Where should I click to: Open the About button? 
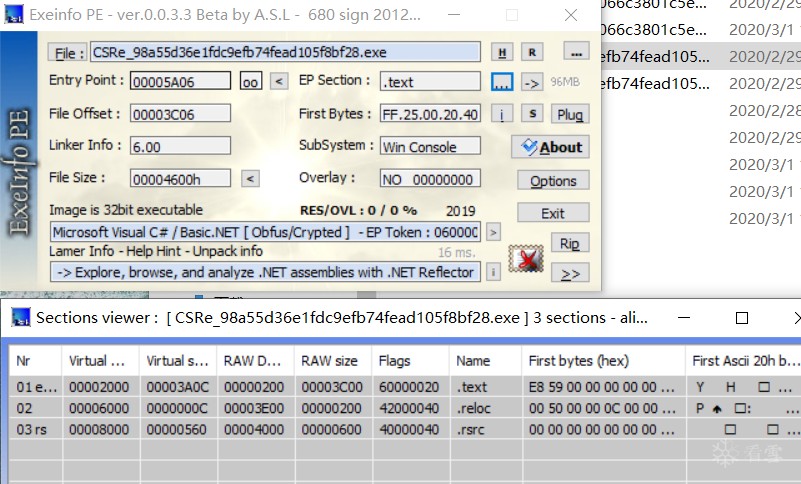[x=550, y=147]
